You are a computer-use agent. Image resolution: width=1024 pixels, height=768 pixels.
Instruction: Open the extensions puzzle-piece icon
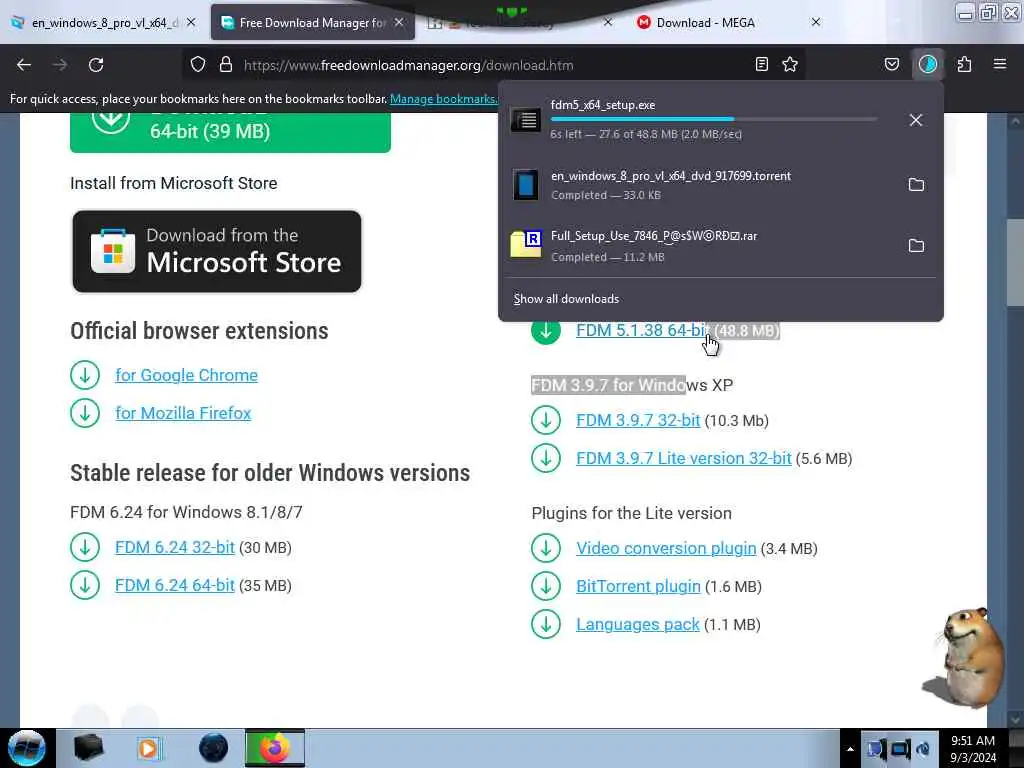(x=964, y=64)
